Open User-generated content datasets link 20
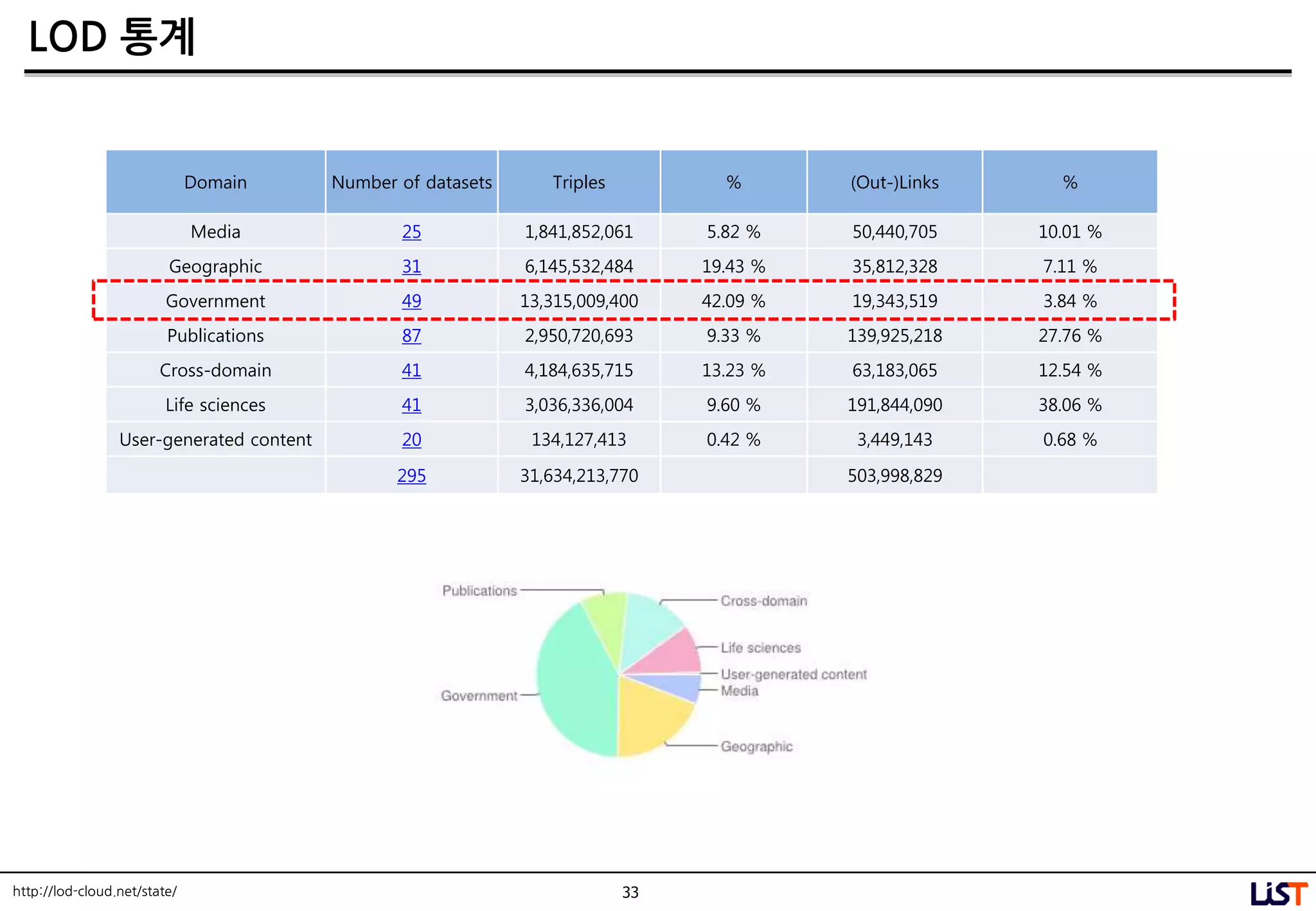The height and width of the screenshot is (911, 1316). (411, 440)
